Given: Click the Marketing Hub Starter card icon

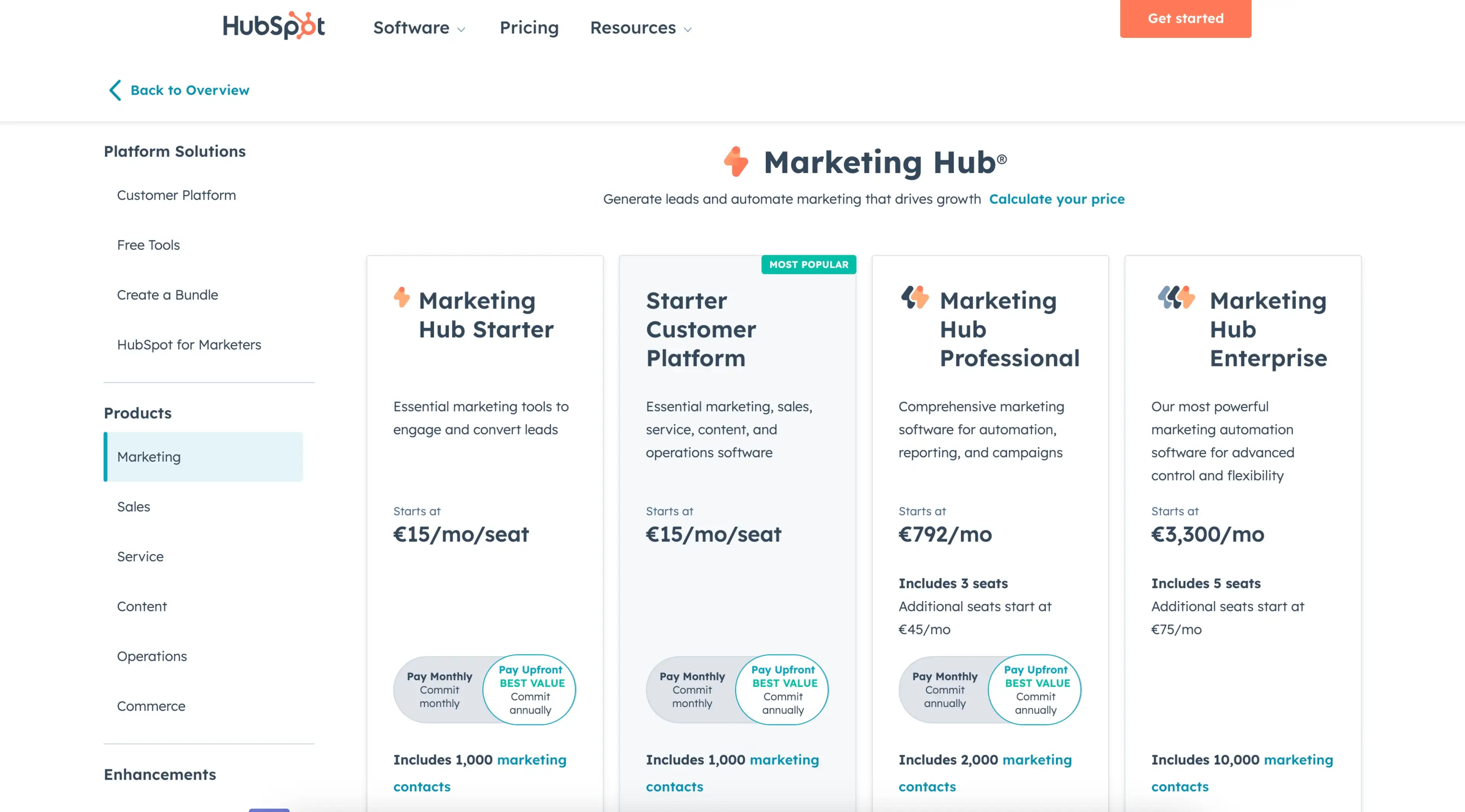Looking at the screenshot, I should (x=401, y=297).
